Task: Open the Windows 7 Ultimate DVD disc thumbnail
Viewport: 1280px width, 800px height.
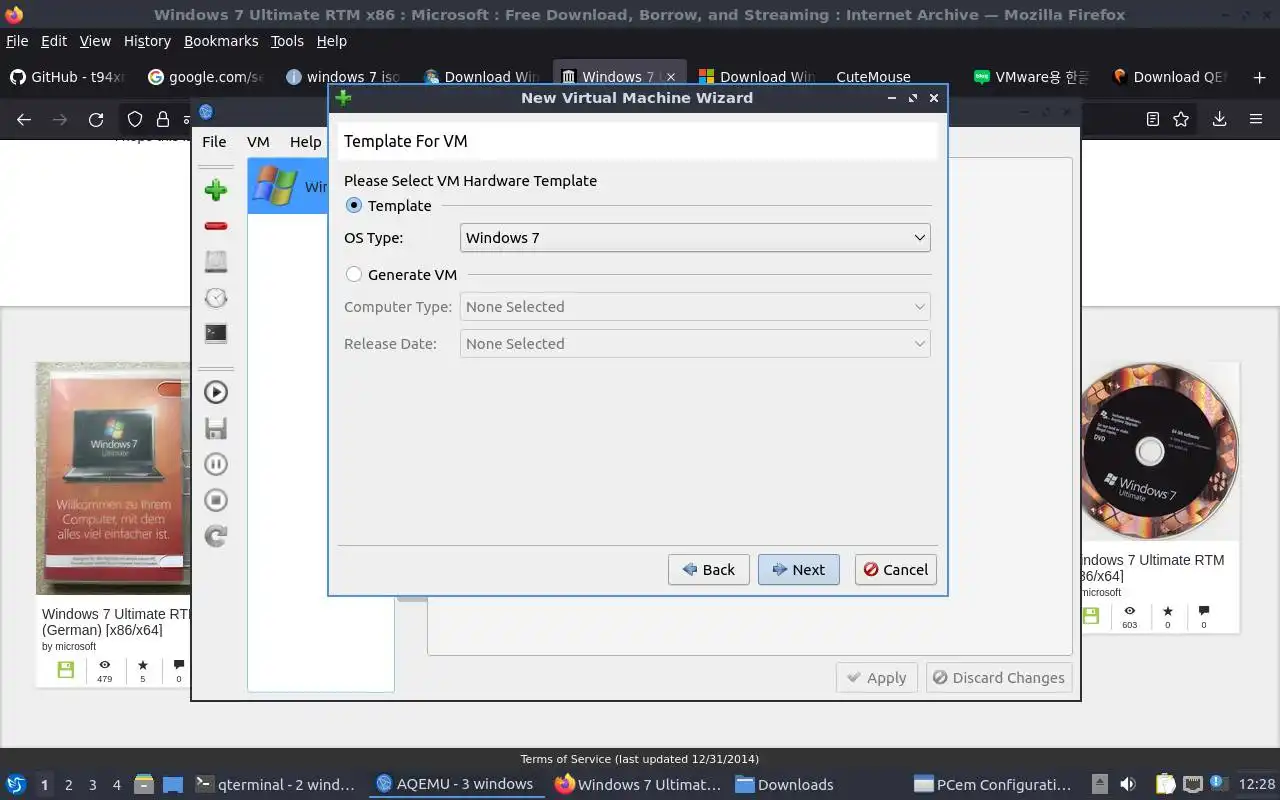Action: click(1160, 452)
